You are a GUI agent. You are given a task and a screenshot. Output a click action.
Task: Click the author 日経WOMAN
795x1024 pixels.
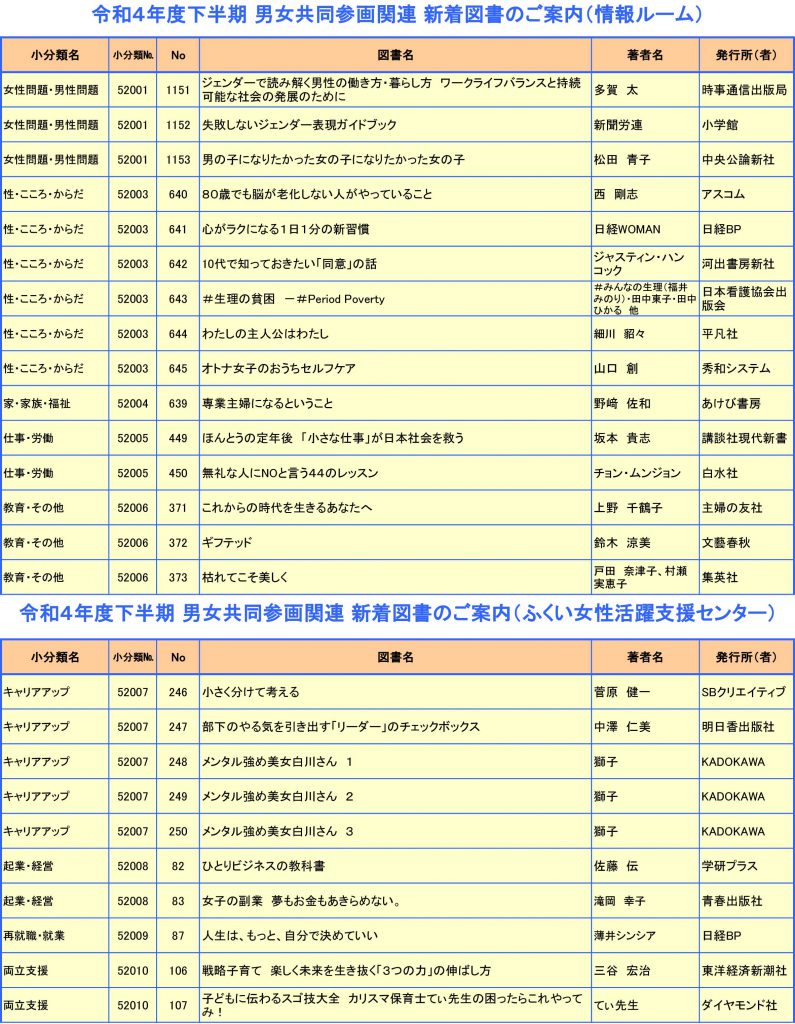(627, 229)
